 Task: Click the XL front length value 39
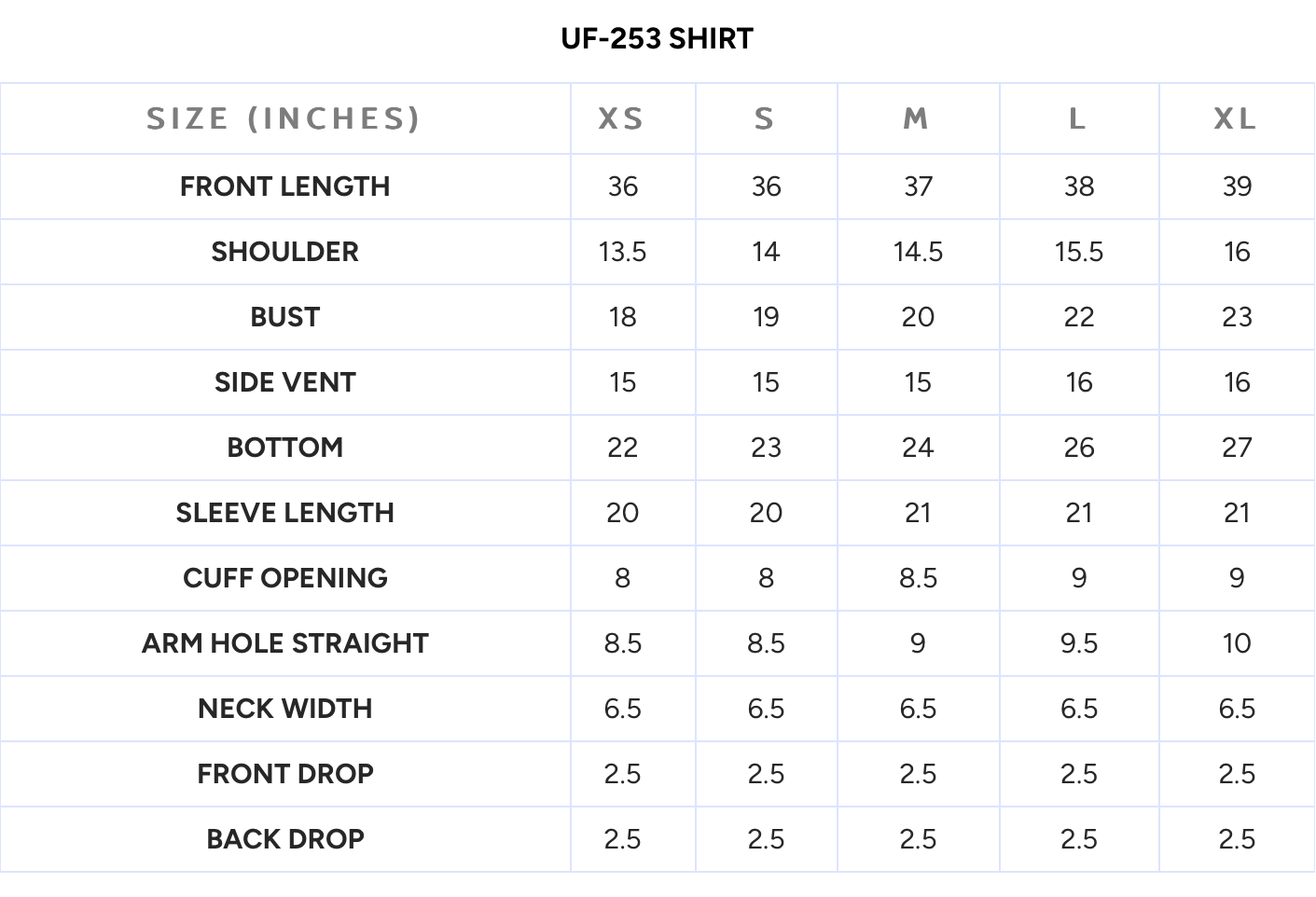coord(1237,186)
